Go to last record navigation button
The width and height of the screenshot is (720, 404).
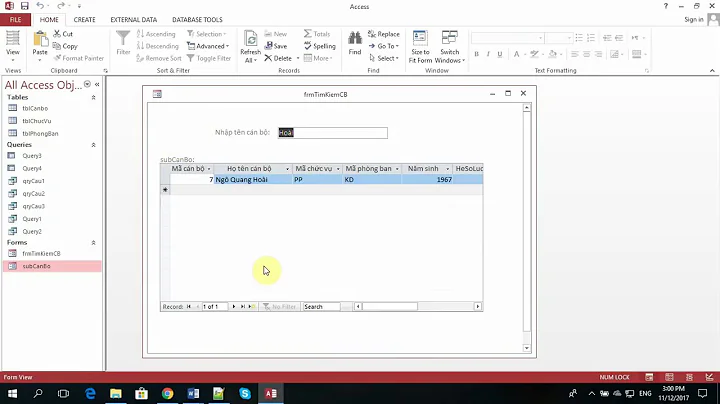point(242,307)
